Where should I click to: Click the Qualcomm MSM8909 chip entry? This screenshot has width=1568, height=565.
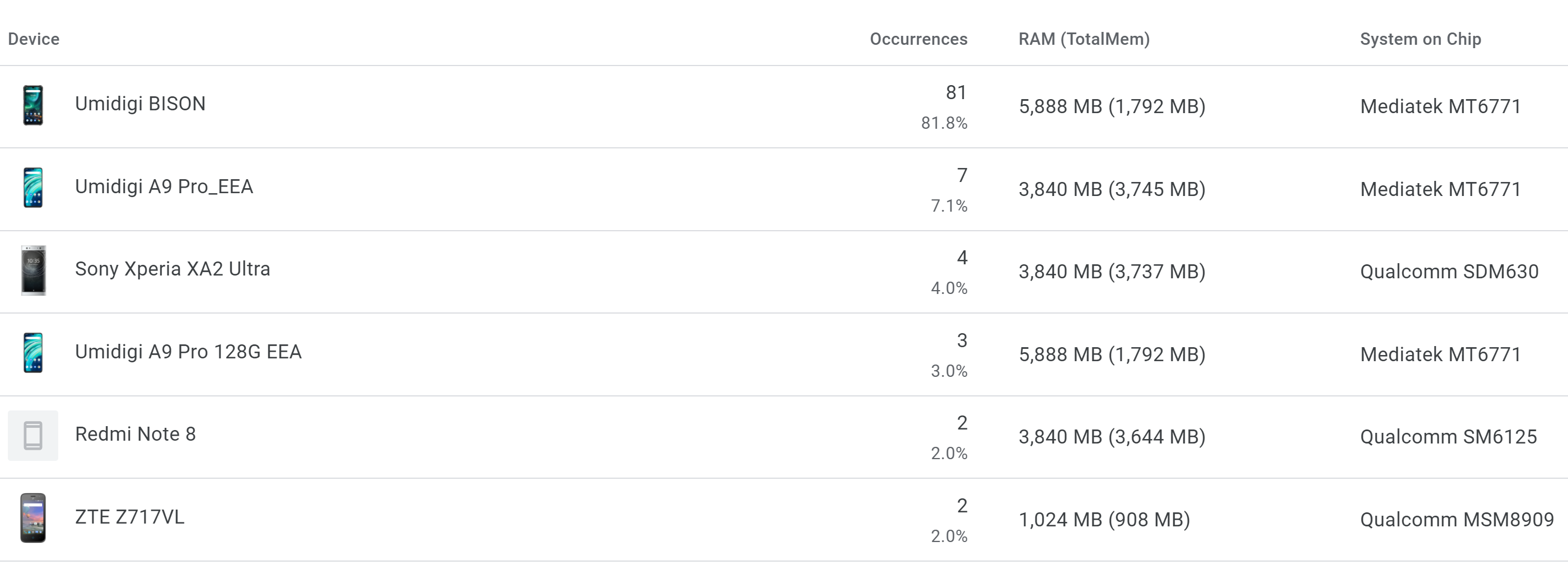[x=1457, y=519]
